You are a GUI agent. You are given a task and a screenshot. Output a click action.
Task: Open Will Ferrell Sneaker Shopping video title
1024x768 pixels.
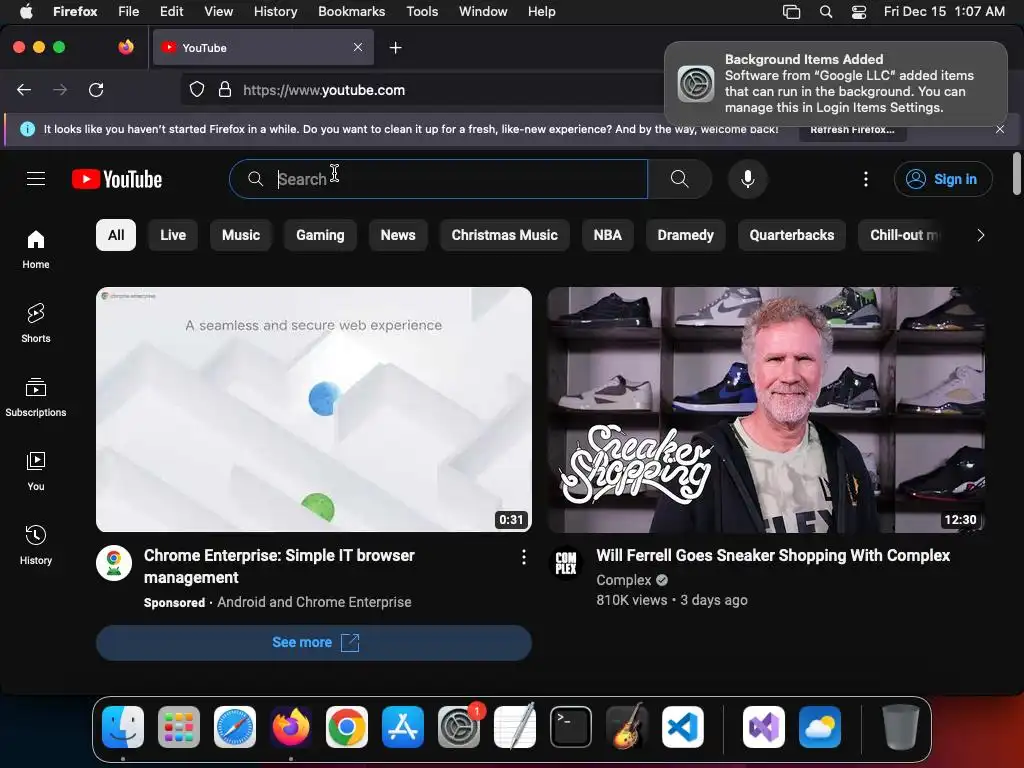pyautogui.click(x=773, y=556)
